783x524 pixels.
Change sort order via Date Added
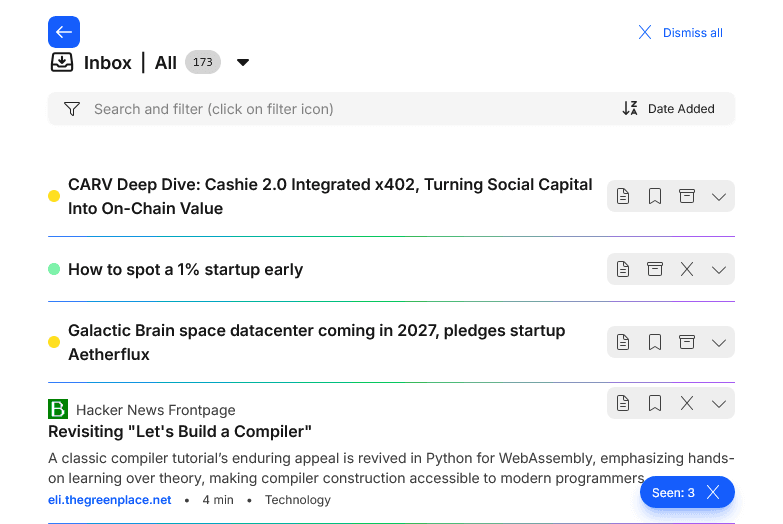tap(669, 109)
